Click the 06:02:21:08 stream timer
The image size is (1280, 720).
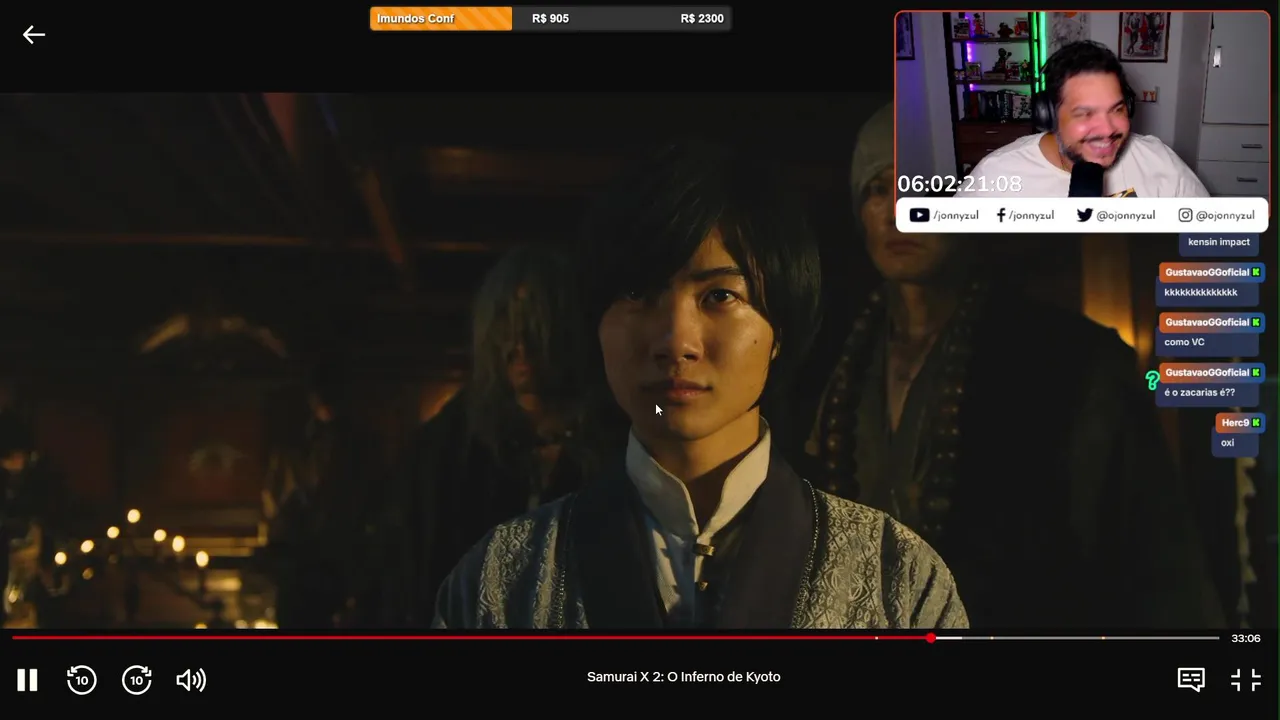coord(959,184)
